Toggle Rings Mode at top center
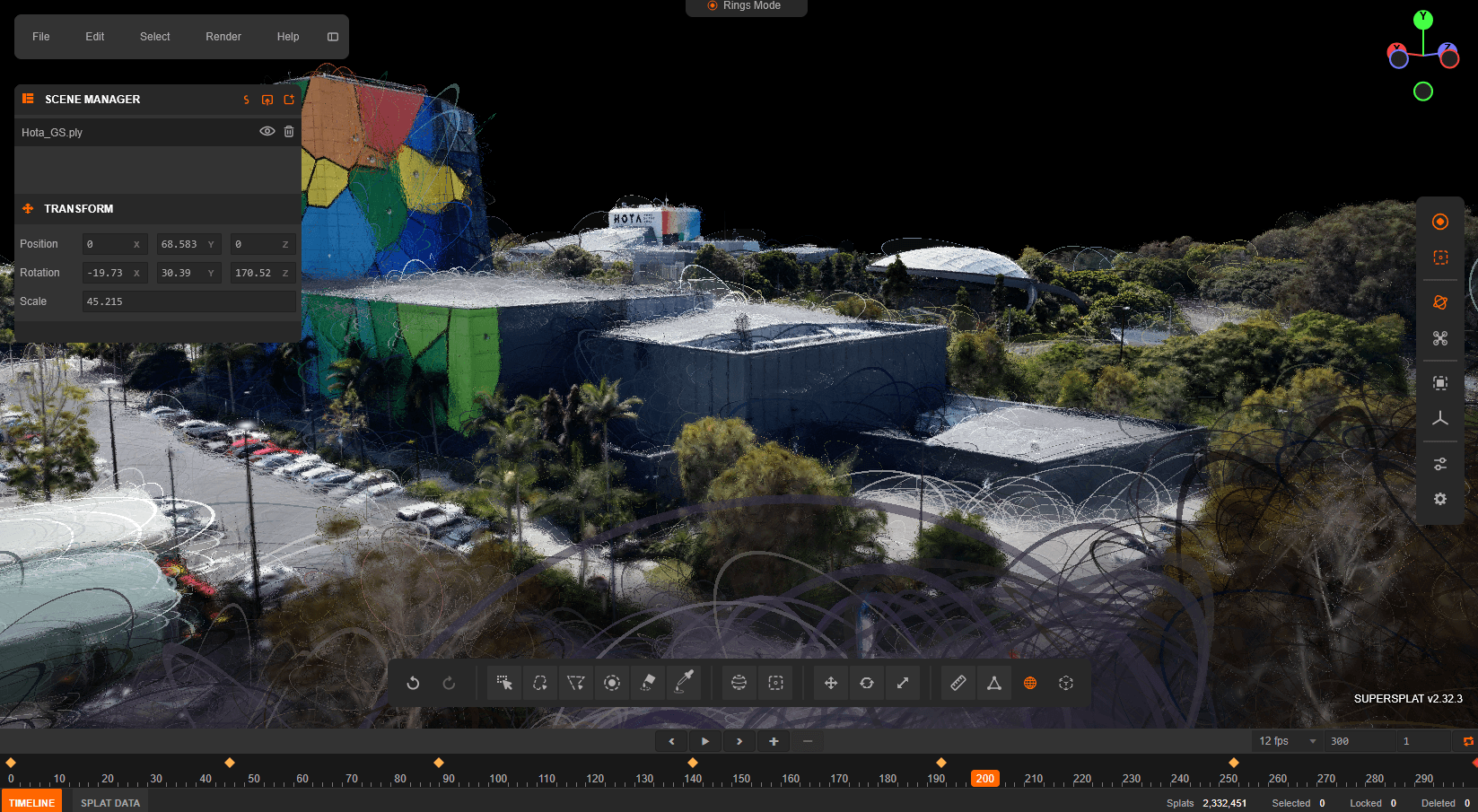The image size is (1478, 812). [746, 6]
